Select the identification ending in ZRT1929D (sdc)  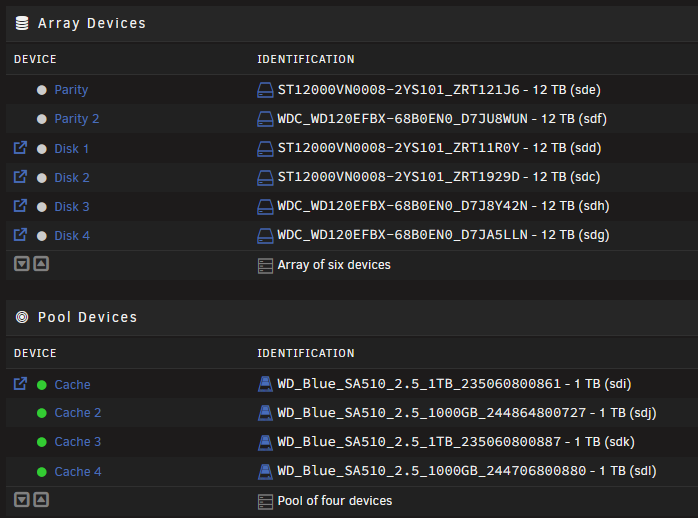point(439,177)
